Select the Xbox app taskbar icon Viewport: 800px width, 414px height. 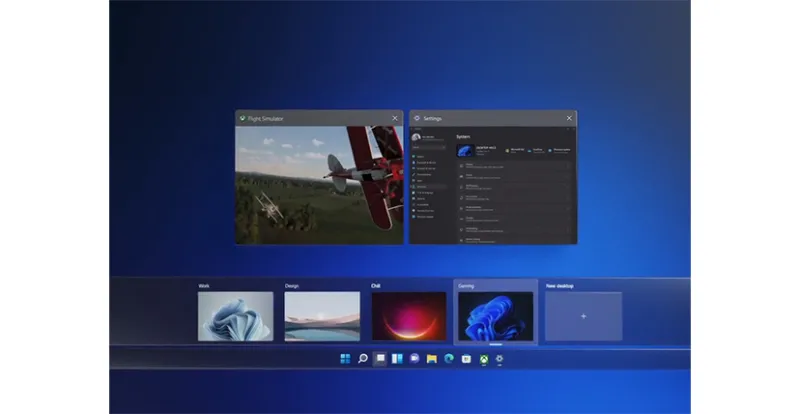[x=484, y=359]
